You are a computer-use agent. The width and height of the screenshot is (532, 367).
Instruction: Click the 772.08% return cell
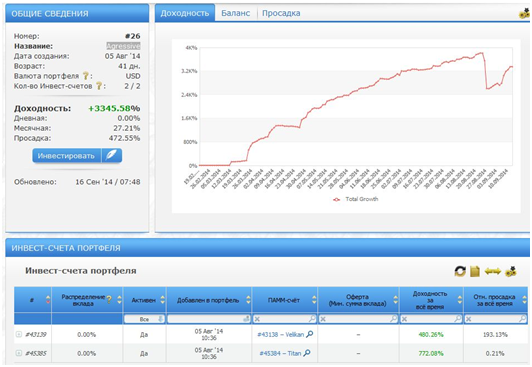[431, 353]
